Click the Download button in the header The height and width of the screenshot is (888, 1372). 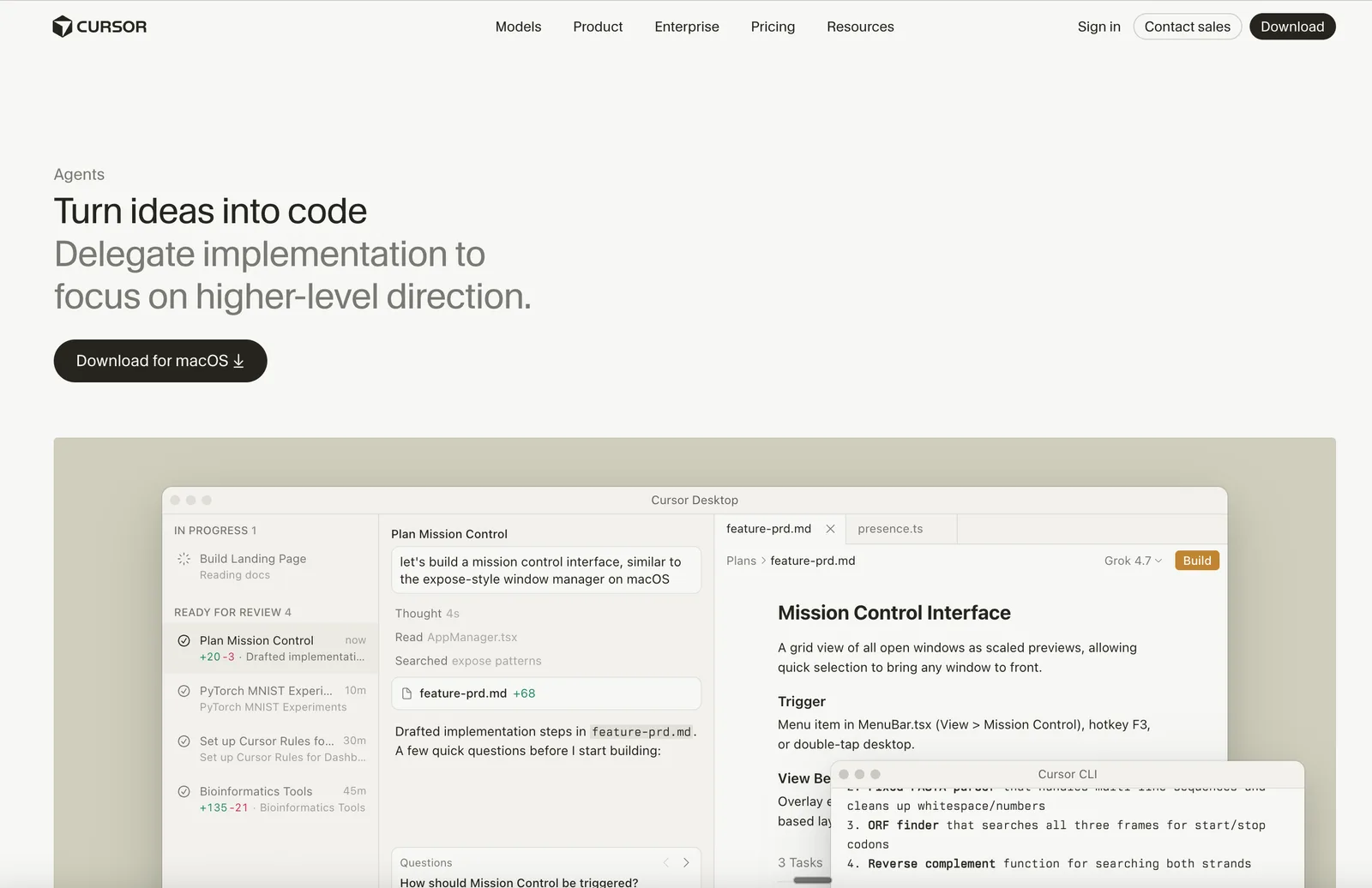[1292, 27]
